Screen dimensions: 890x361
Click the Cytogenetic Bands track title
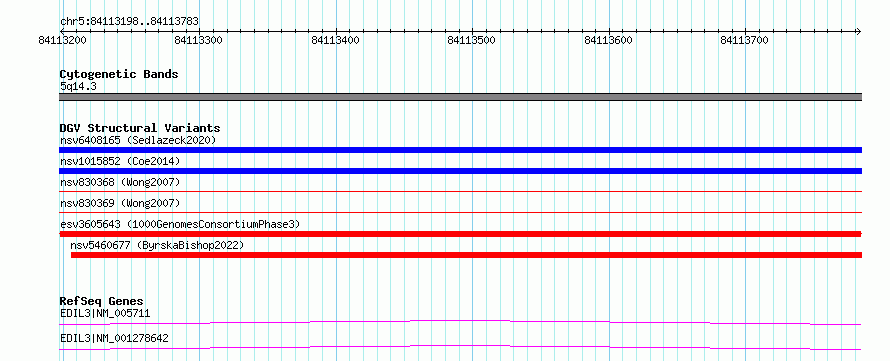pos(119,74)
